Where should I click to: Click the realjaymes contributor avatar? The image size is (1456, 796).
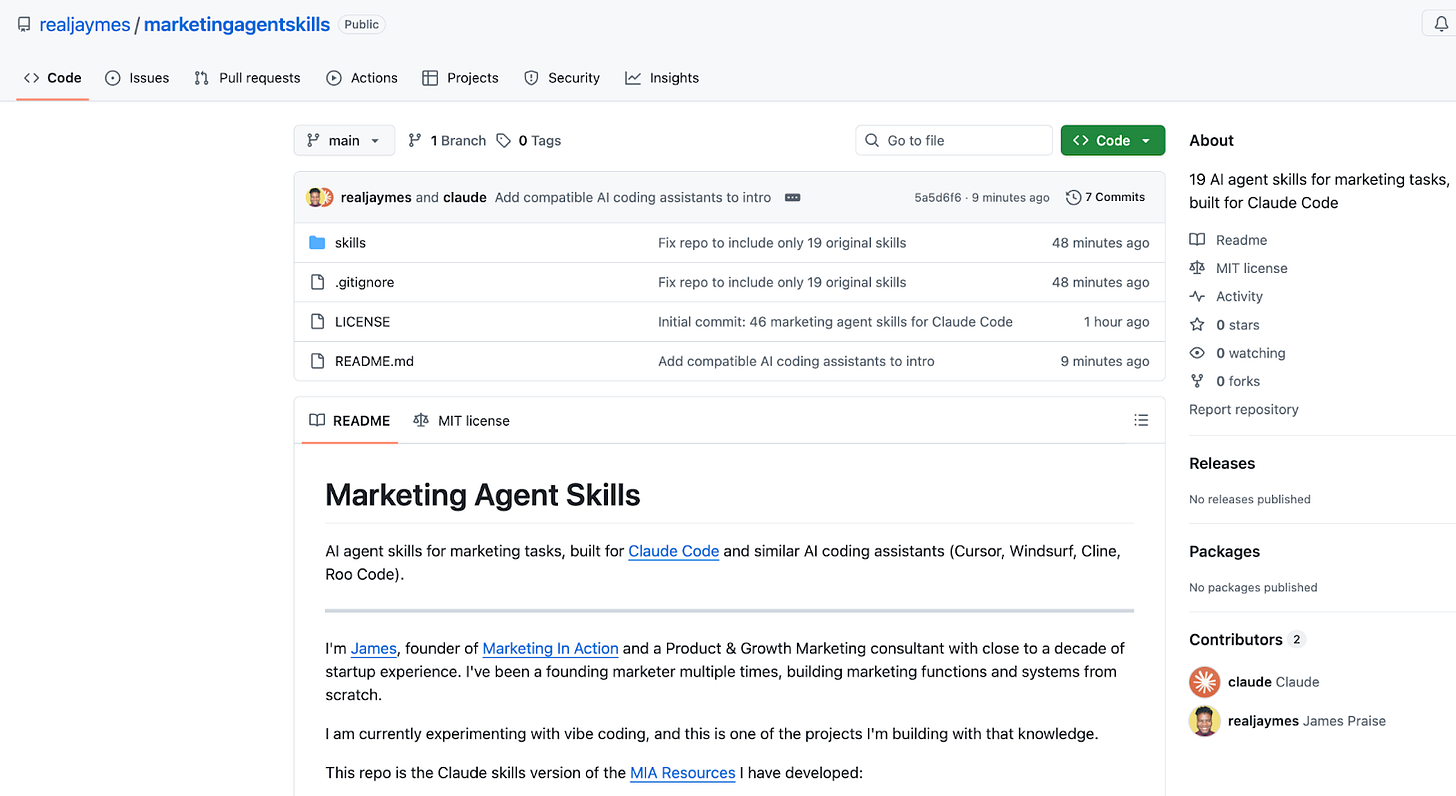1205,721
